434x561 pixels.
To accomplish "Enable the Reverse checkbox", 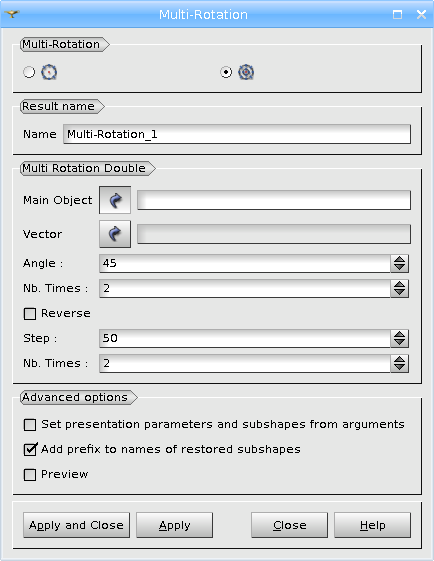I will point(30,314).
